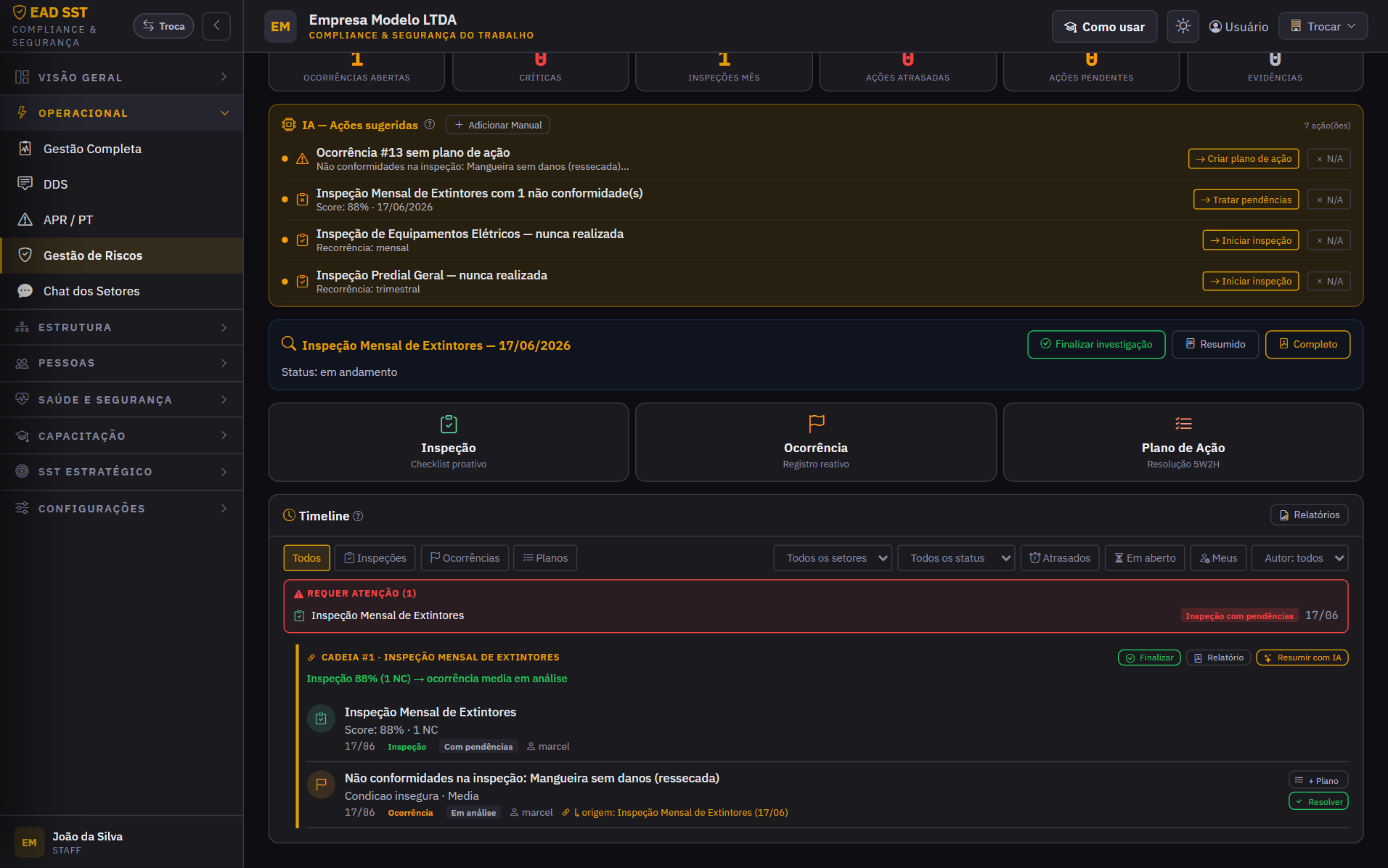Click the chip icon of IA Ações sugeridas
This screenshot has width=1388, height=868.
[x=288, y=124]
